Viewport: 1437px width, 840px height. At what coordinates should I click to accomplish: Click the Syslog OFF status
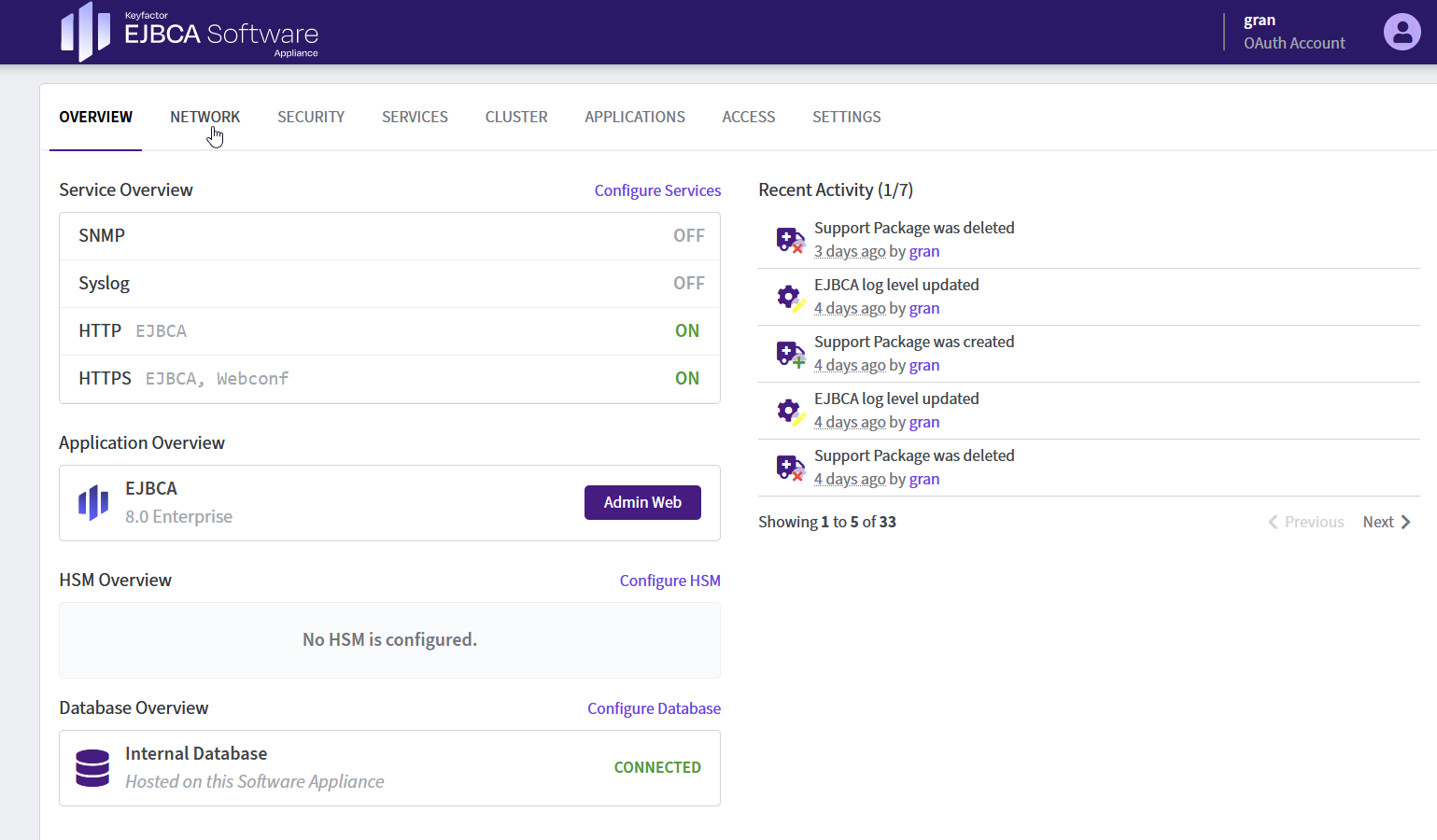click(688, 284)
